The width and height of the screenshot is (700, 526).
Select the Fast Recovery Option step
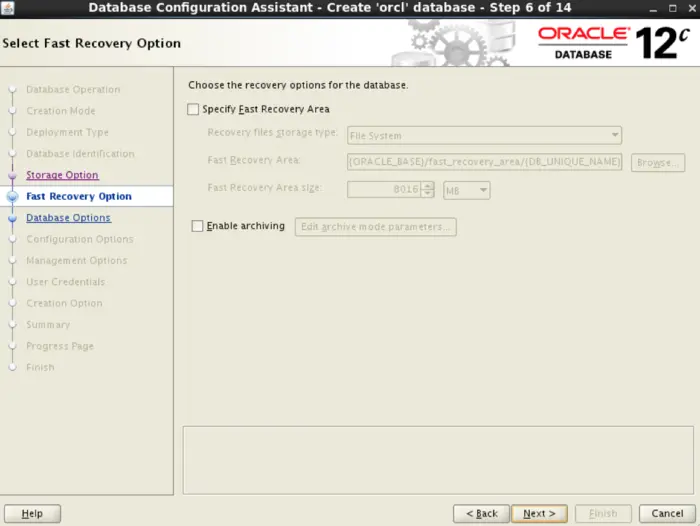tap(79, 196)
